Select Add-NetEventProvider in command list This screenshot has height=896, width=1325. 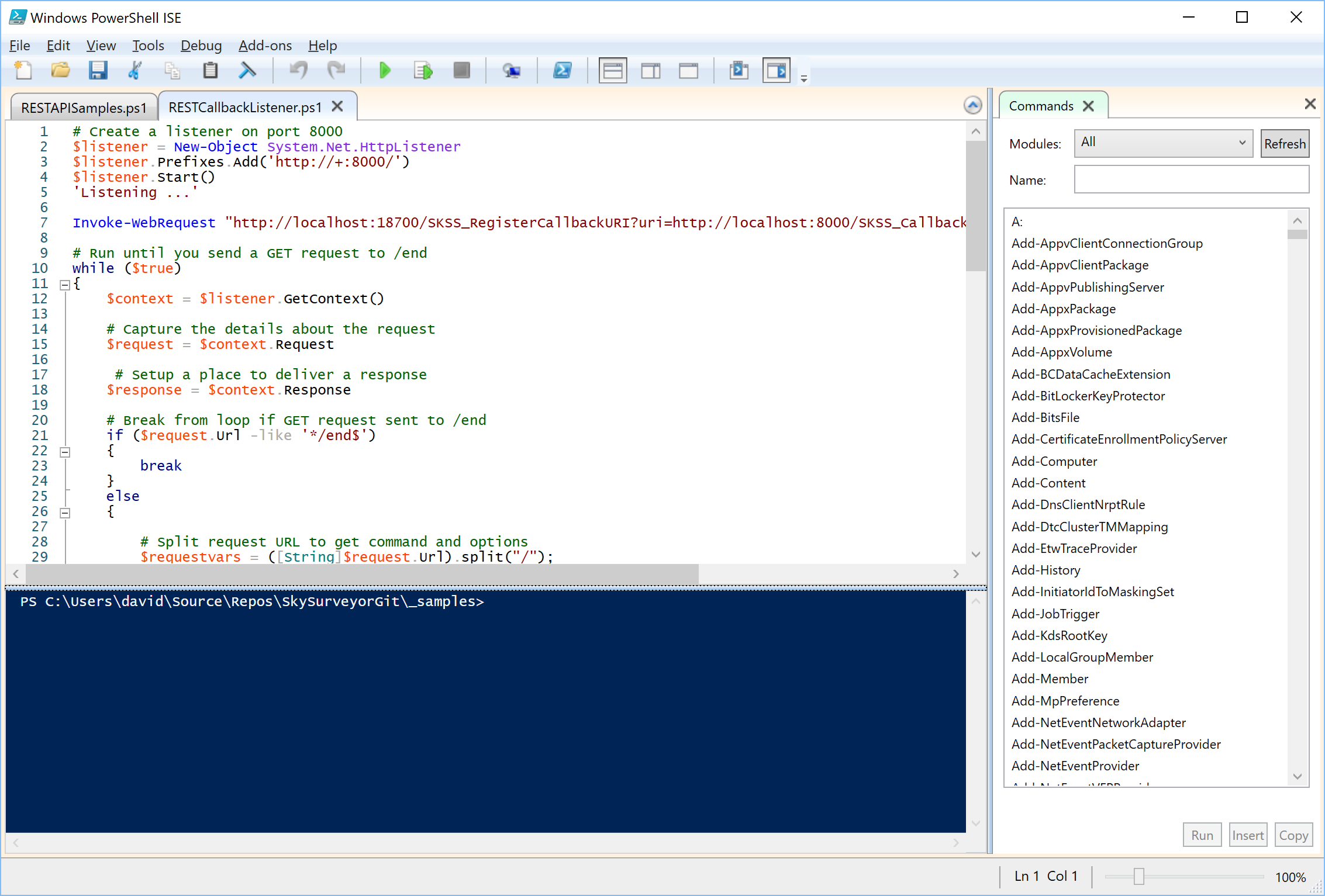1075,766
